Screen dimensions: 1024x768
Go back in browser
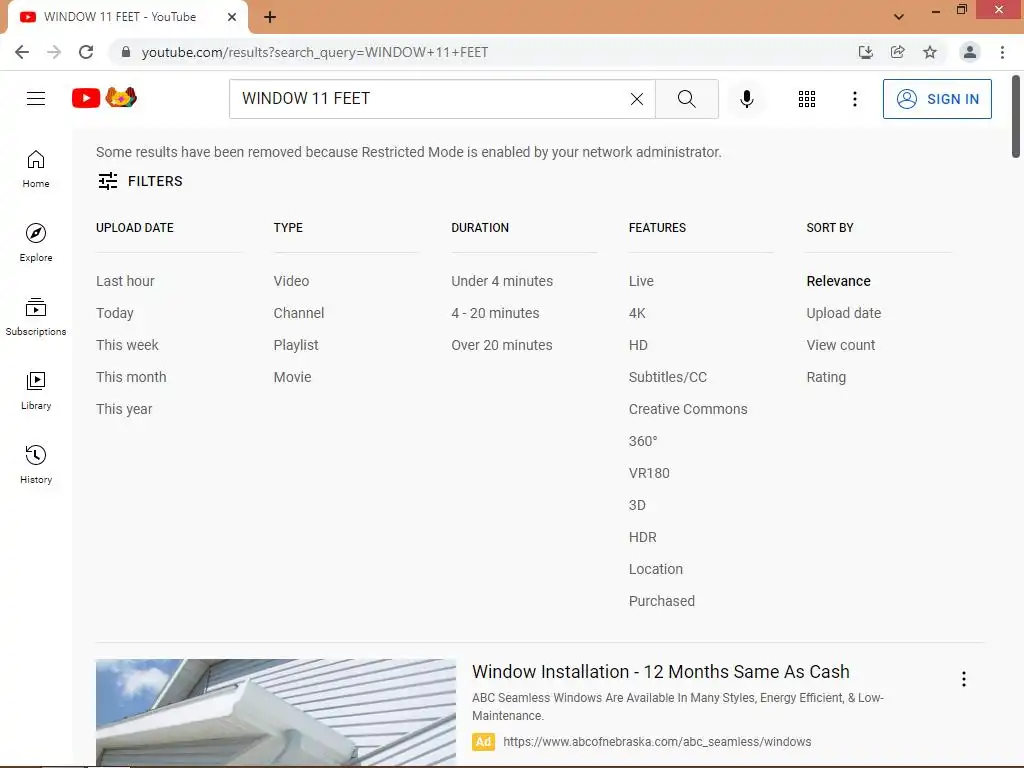tap(22, 52)
